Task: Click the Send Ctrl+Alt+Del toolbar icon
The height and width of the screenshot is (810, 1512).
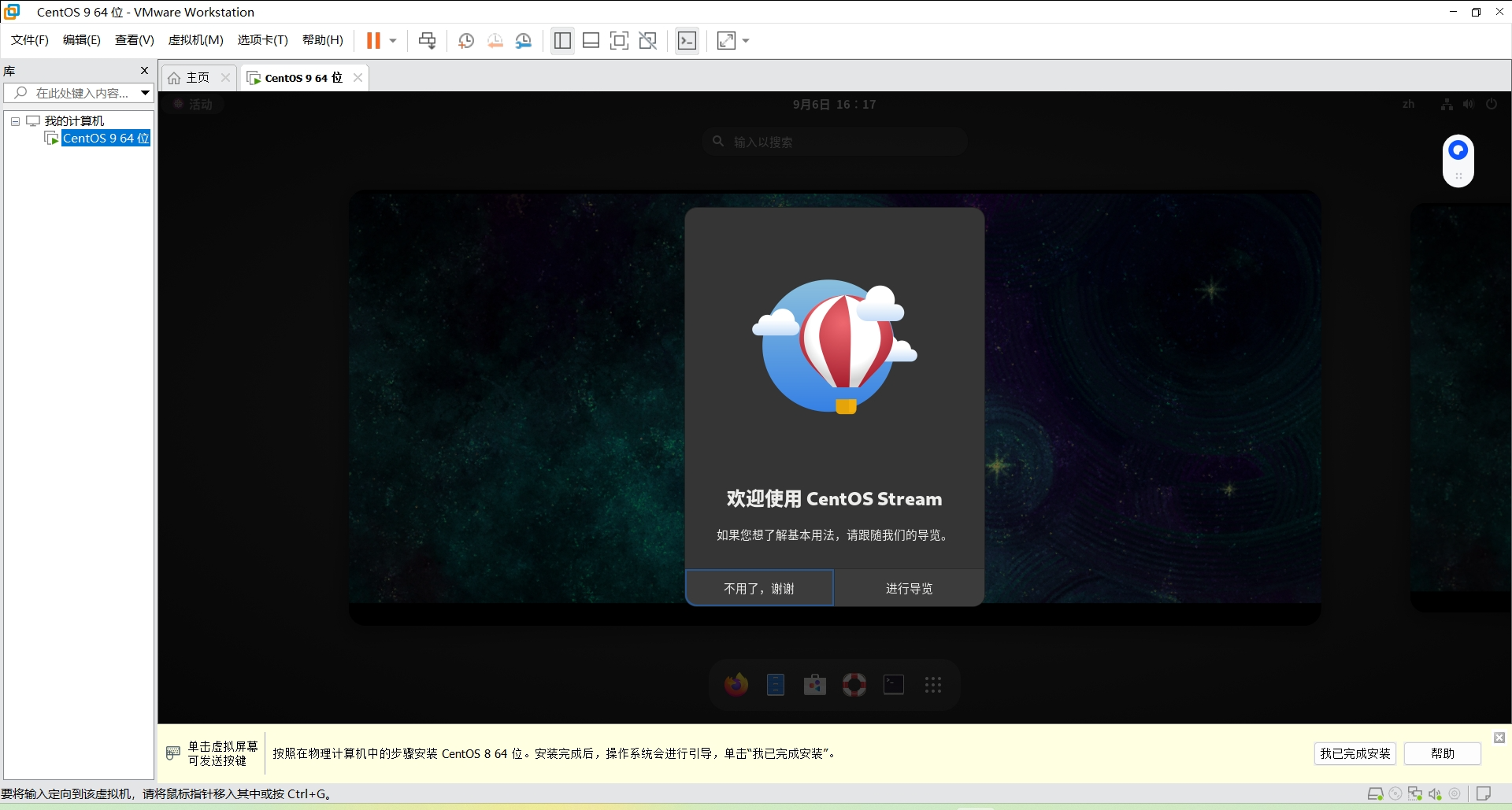Action: 427,40
